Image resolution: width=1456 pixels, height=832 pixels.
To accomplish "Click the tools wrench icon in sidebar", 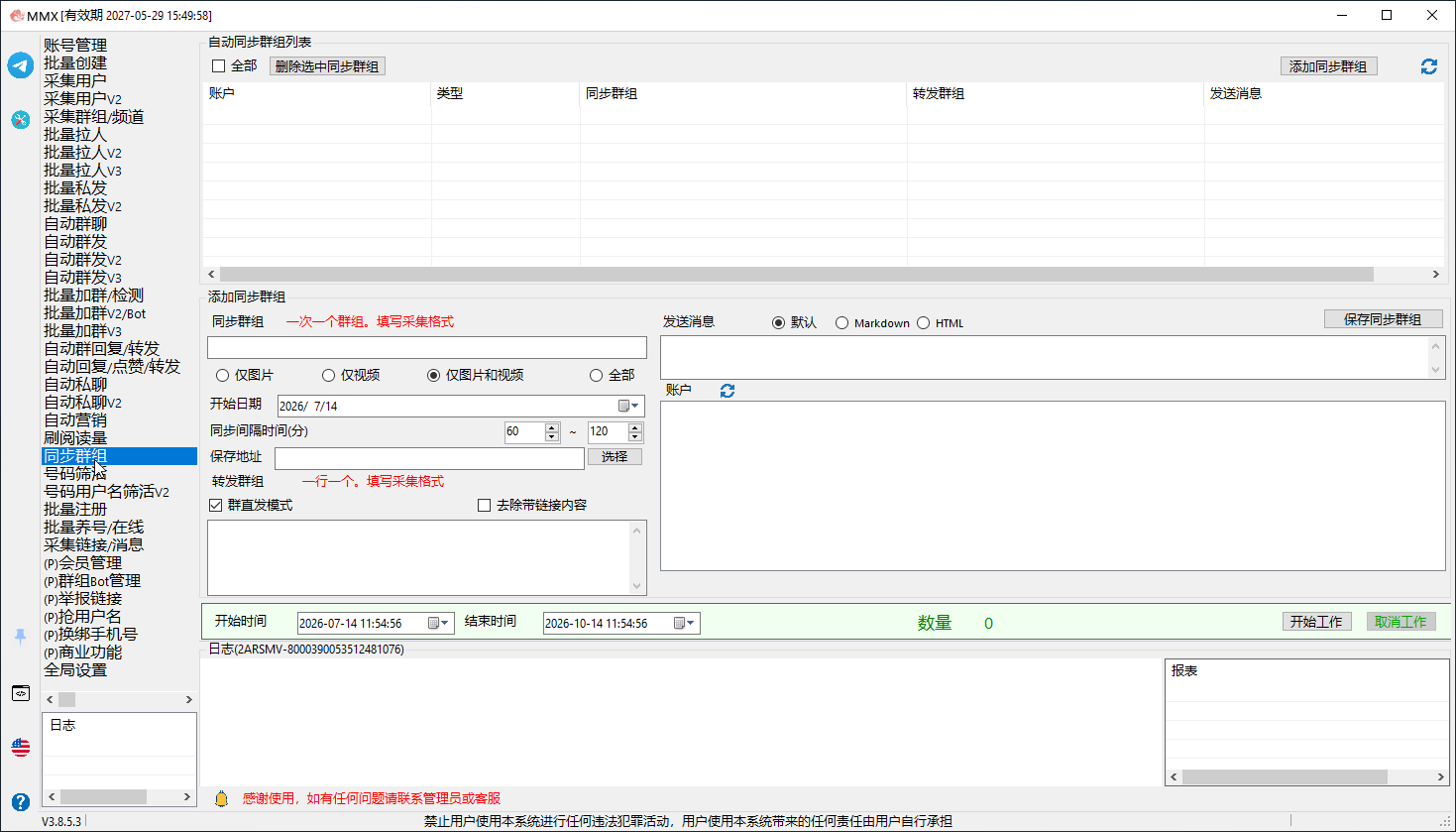I will click(x=21, y=120).
